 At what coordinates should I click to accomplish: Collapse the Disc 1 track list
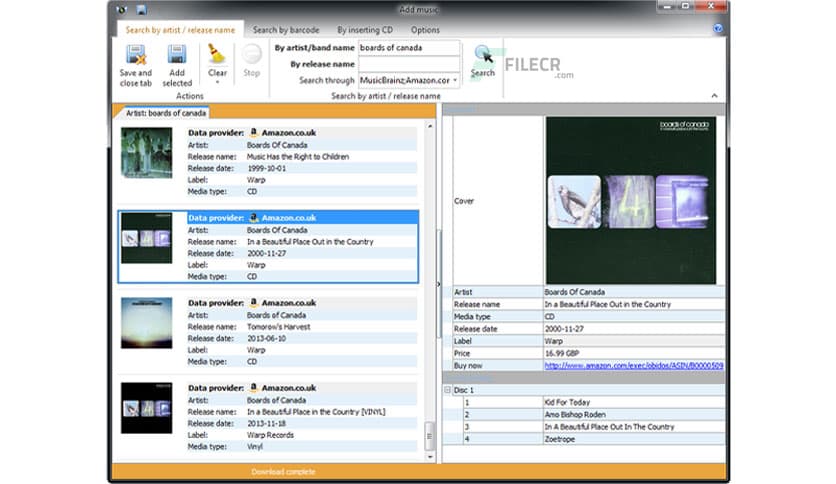pyautogui.click(x=448, y=389)
